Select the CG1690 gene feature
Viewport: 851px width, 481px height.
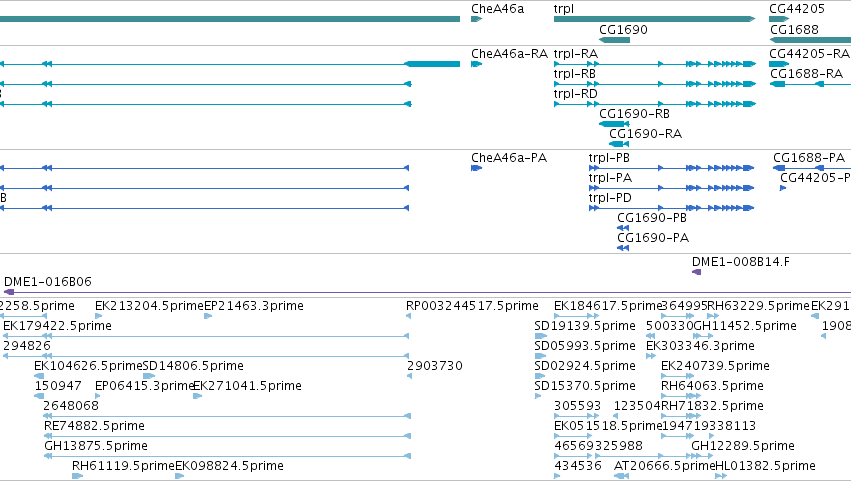coord(614,40)
